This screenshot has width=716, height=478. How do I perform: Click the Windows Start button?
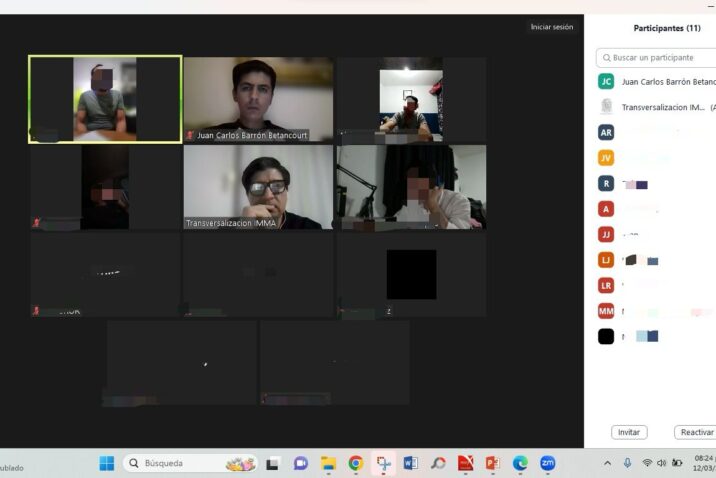(x=106, y=463)
